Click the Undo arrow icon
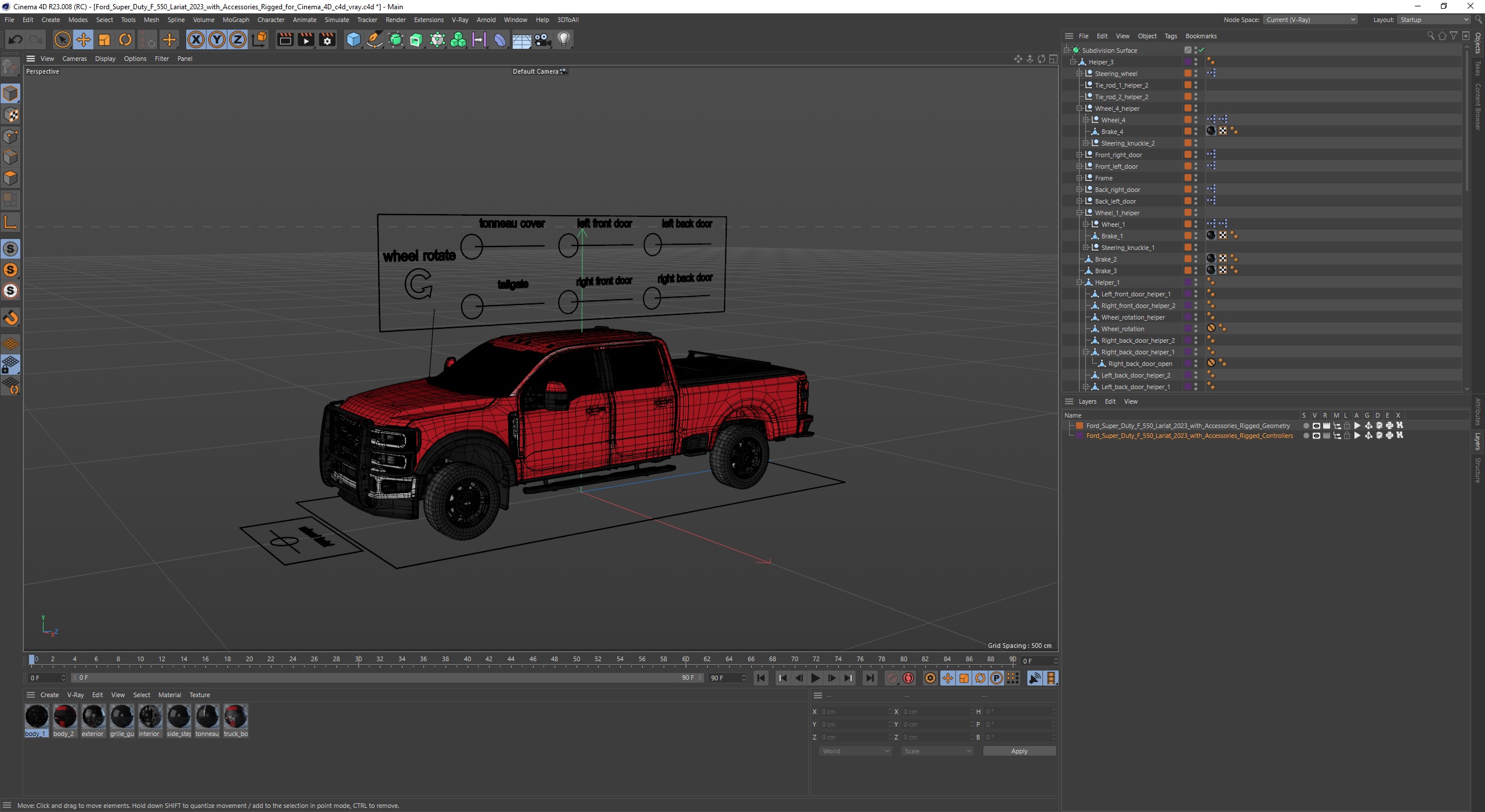The height and width of the screenshot is (812, 1485). (16, 39)
